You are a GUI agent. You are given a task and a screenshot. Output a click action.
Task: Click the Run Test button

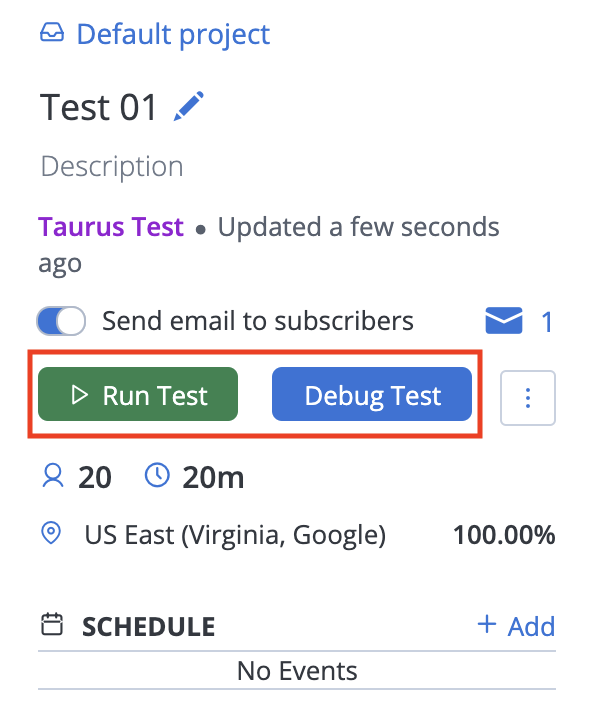[x=138, y=394]
